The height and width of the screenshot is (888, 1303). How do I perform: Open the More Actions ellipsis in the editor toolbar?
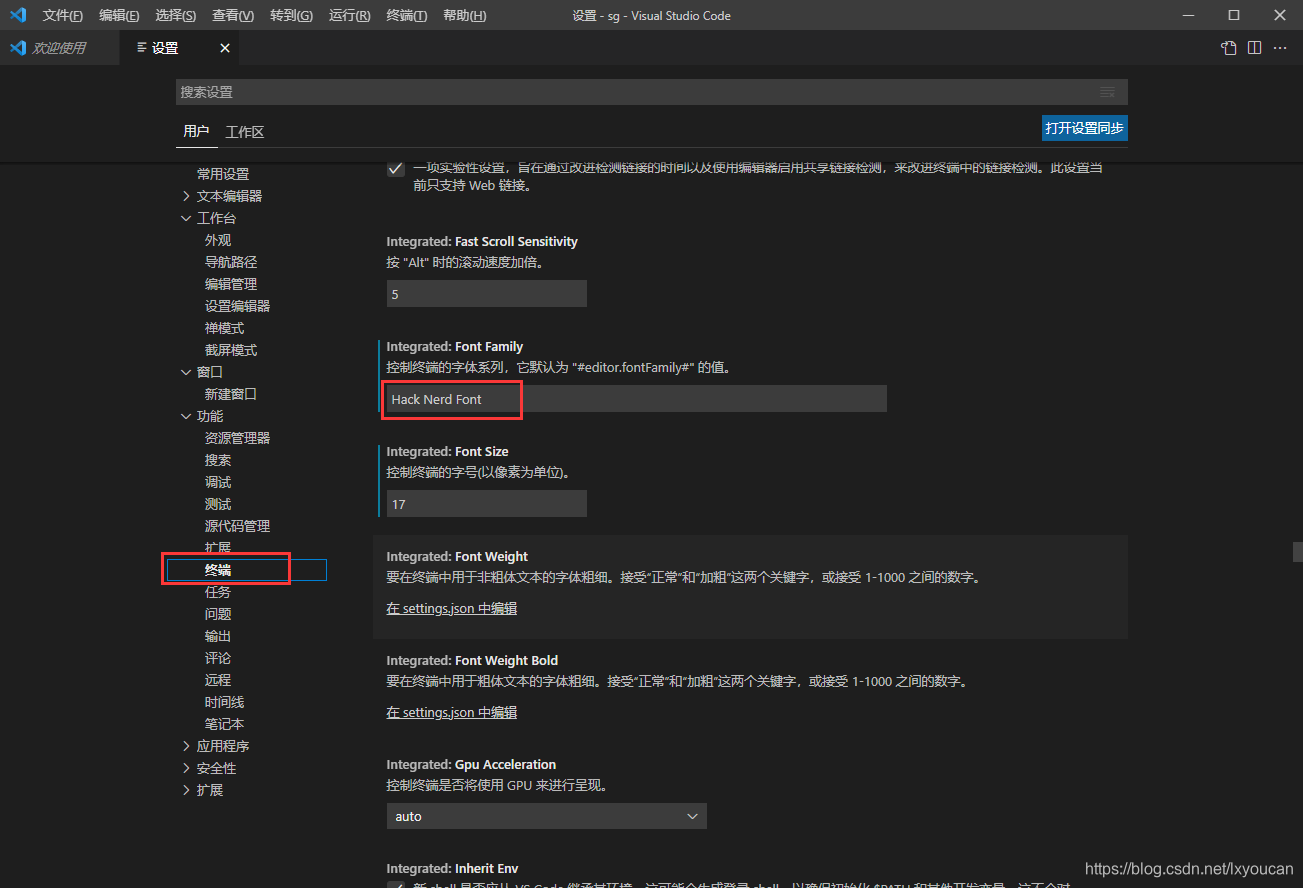tap(1280, 48)
